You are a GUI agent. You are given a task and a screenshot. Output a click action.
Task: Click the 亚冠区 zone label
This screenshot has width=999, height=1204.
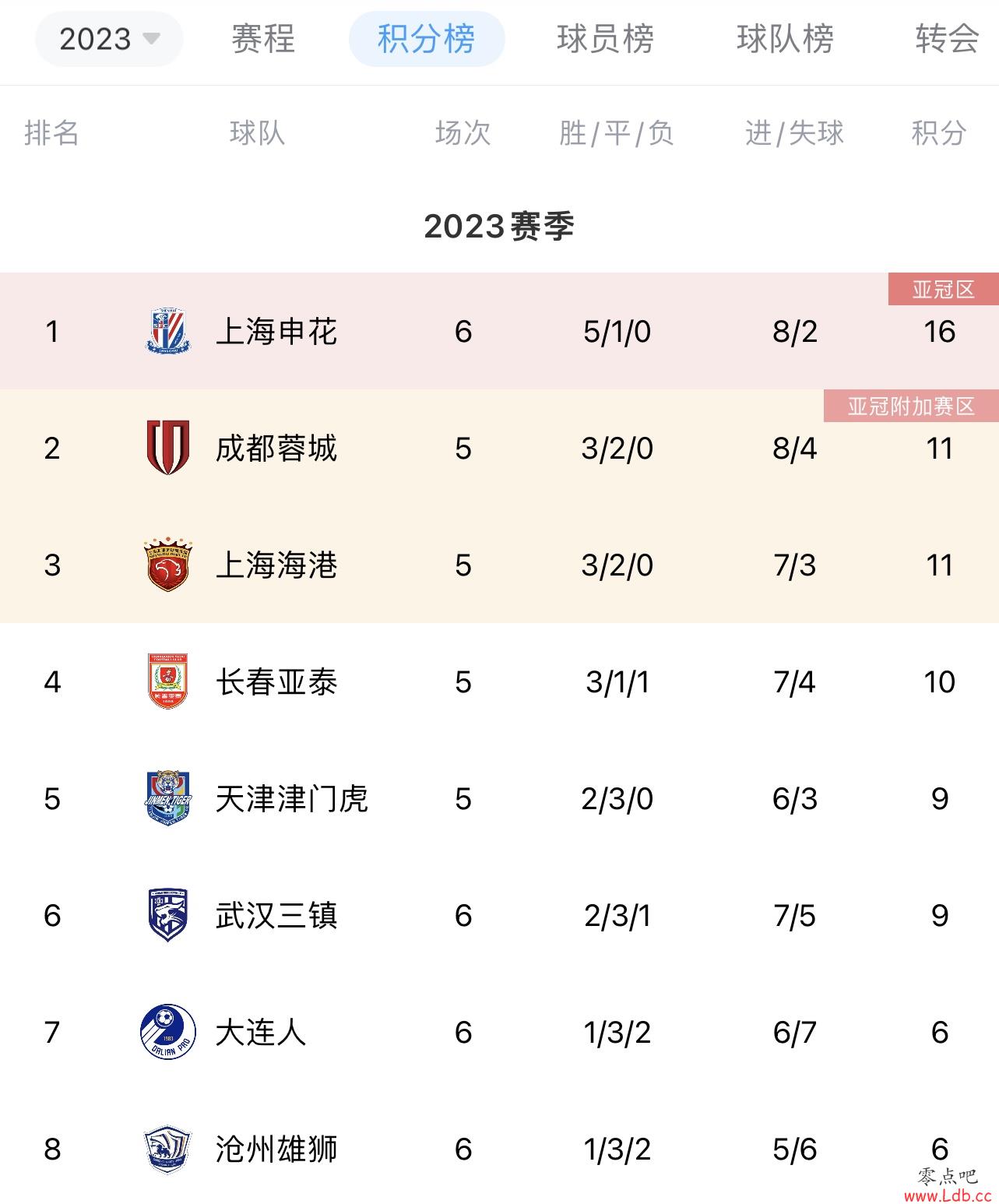(944, 289)
